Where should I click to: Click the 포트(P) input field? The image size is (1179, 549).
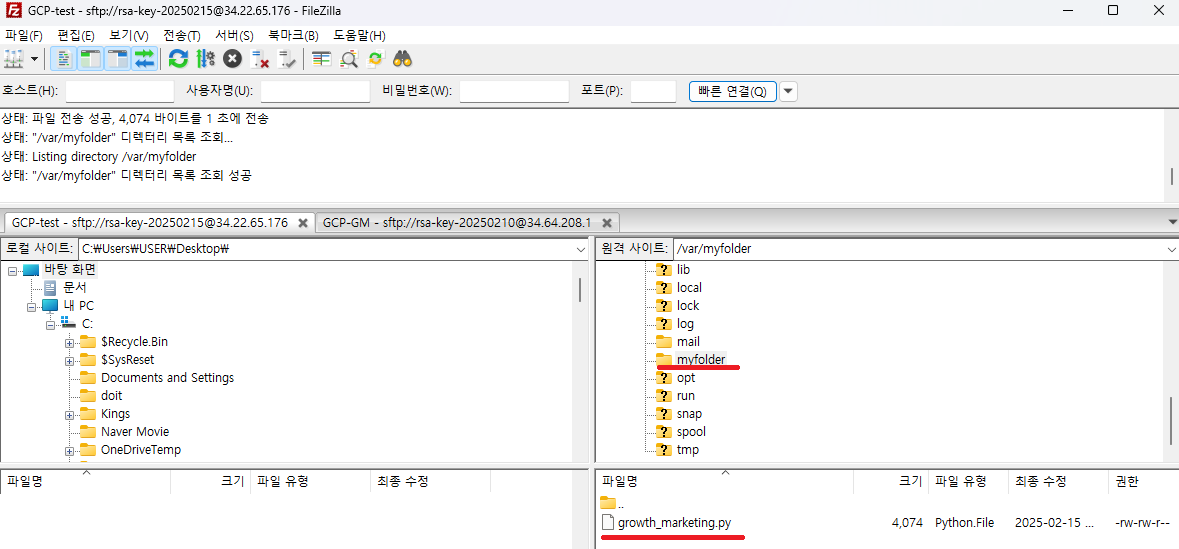click(653, 92)
